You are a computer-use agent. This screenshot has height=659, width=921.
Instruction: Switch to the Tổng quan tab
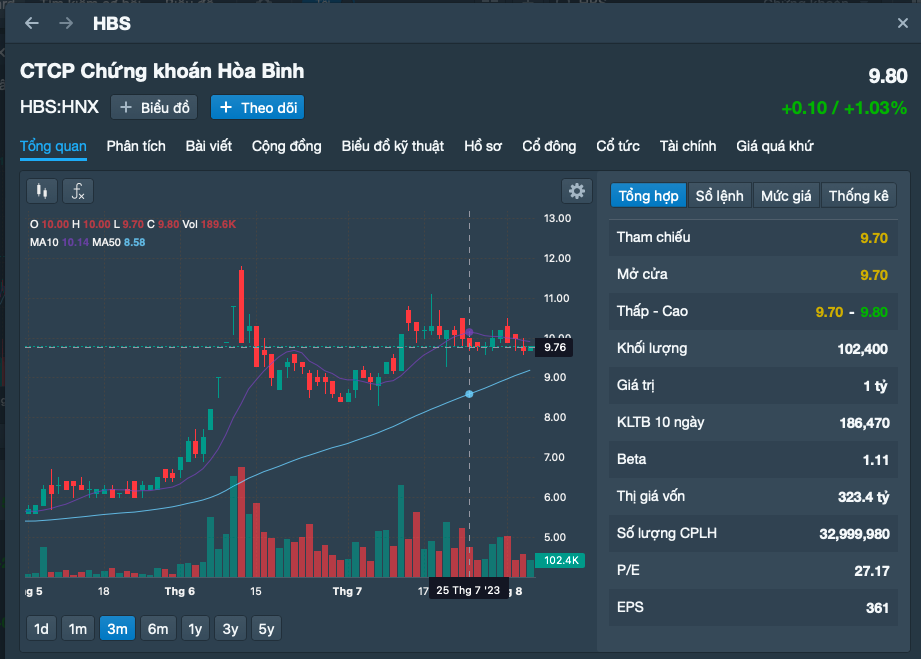point(53,146)
